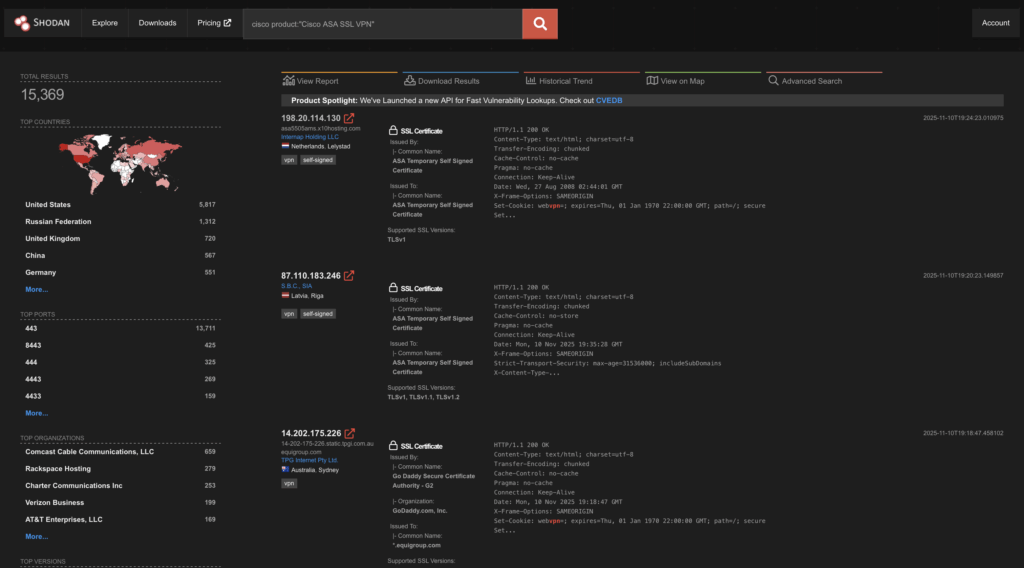Click inside the search query field
Viewport: 1024px width, 568px height.
coord(380,23)
